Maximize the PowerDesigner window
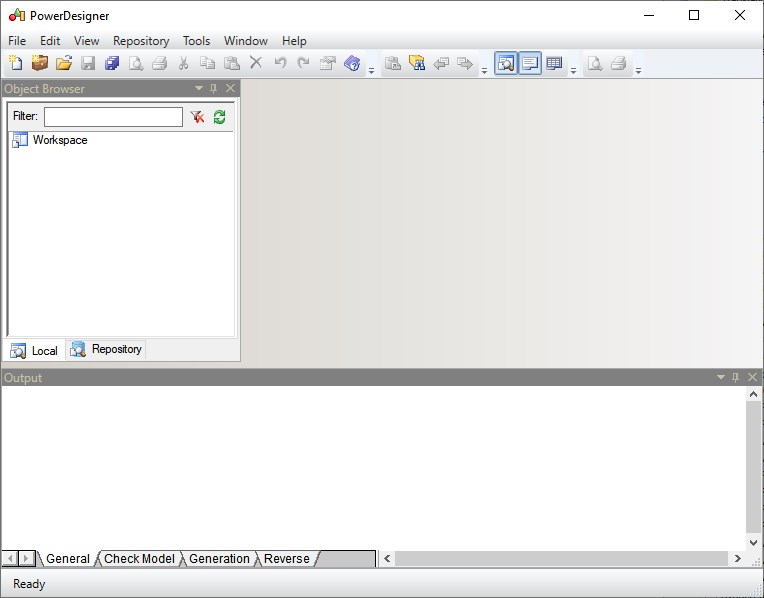The image size is (764, 598). click(694, 16)
